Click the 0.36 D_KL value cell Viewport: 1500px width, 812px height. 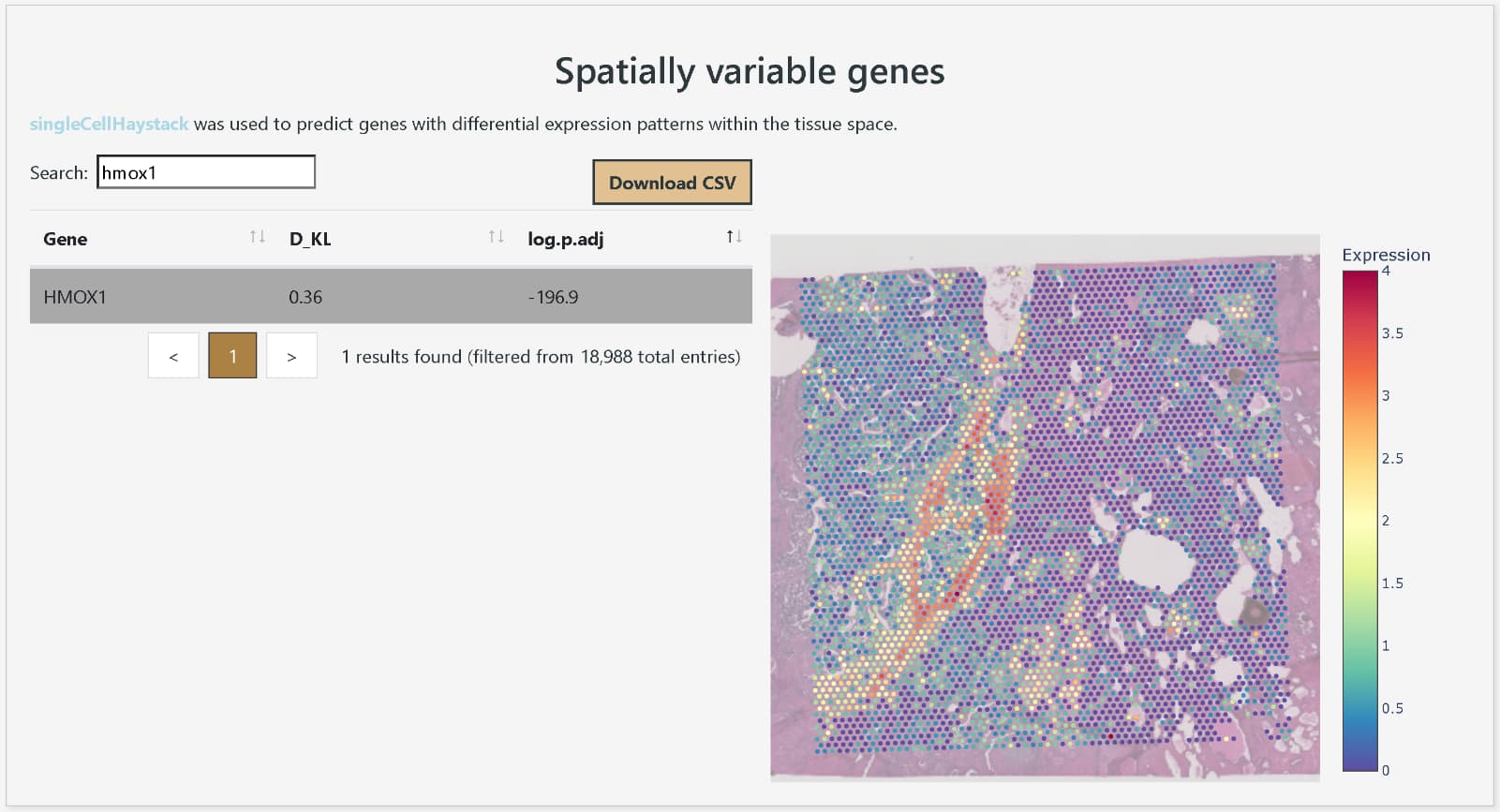[305, 297]
